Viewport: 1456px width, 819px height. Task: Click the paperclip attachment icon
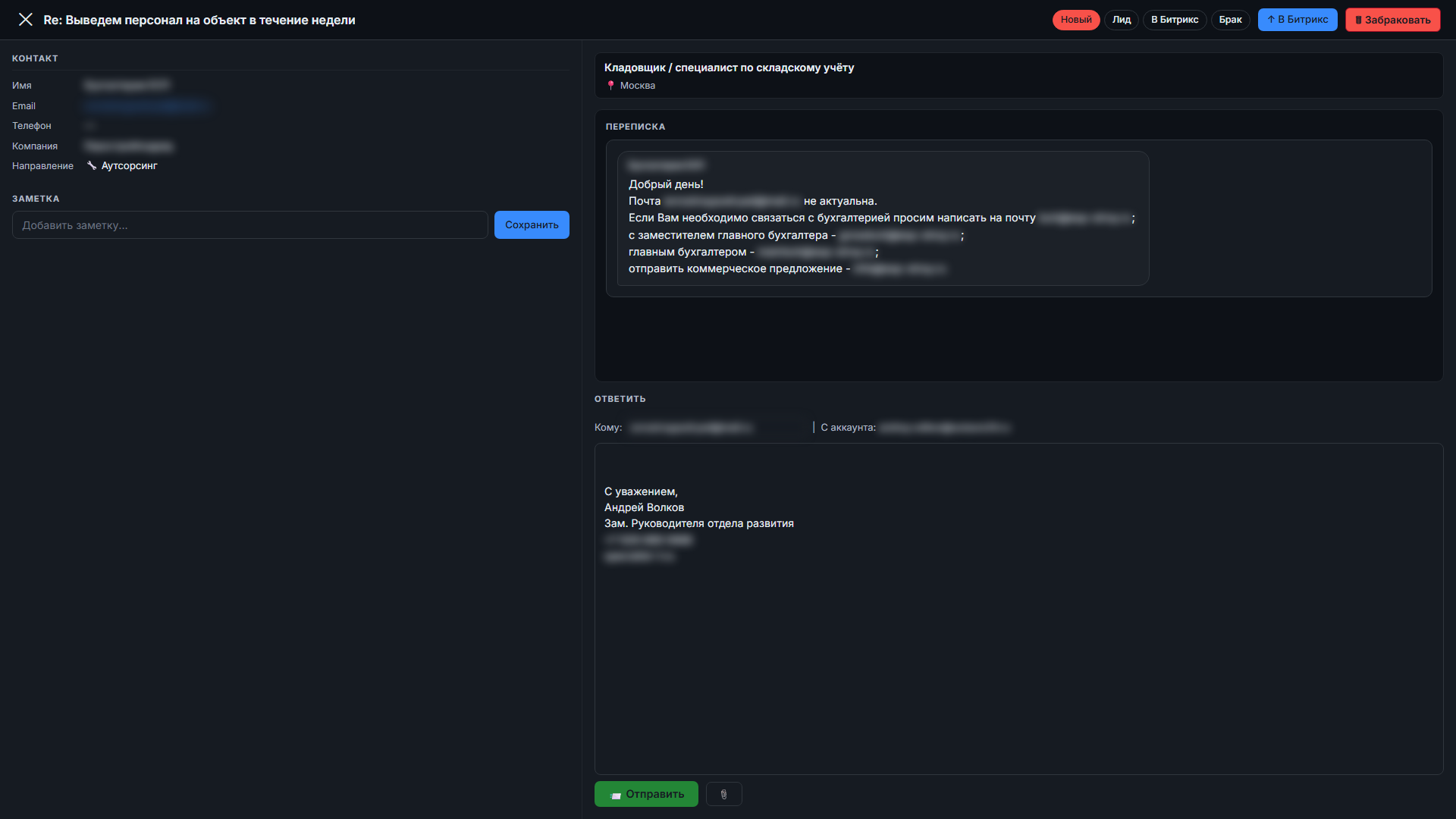723,794
